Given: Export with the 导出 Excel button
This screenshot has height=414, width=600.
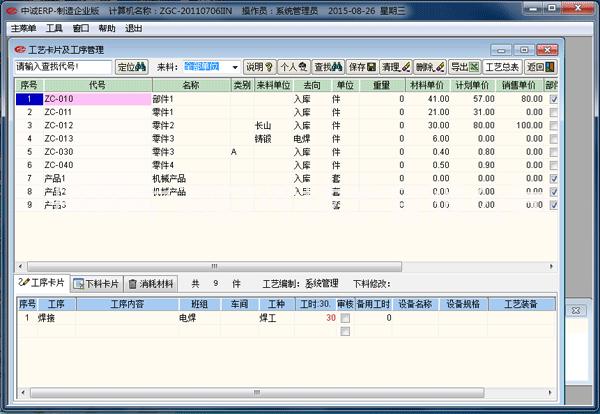Looking at the screenshot, I should pyautogui.click(x=465, y=67).
